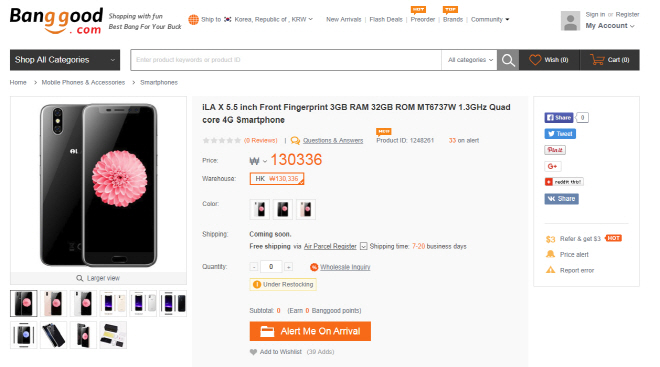Share via VK button

click(562, 199)
